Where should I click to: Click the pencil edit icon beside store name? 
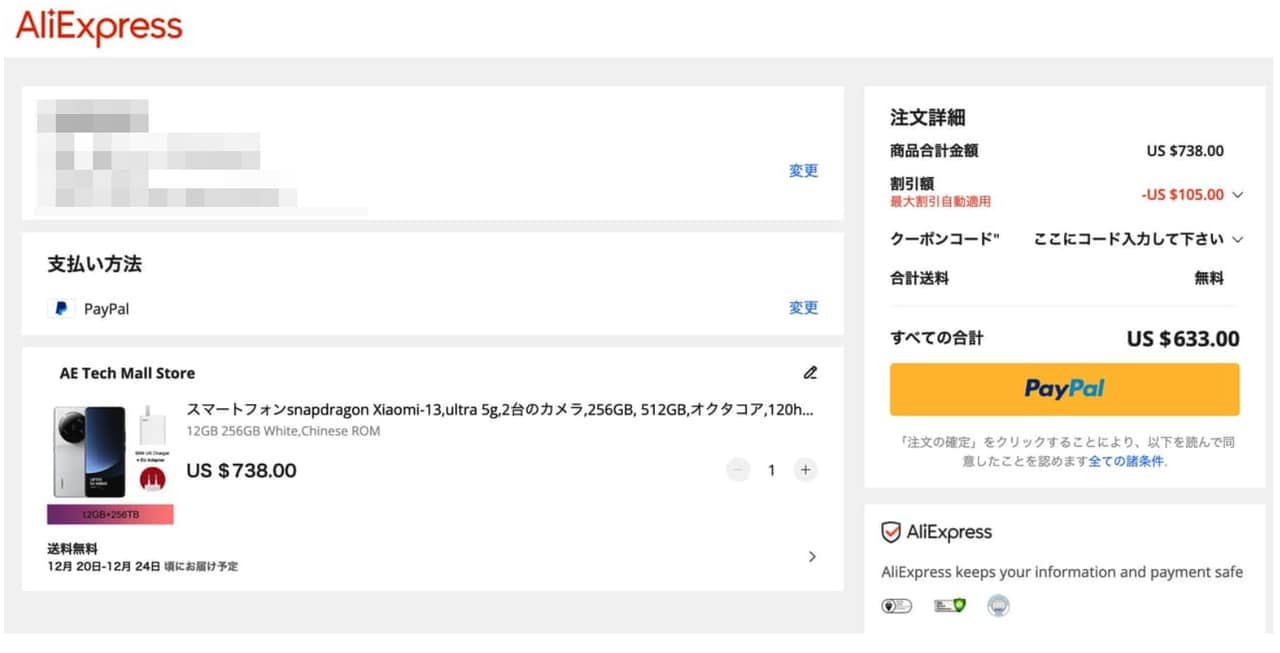(x=810, y=373)
